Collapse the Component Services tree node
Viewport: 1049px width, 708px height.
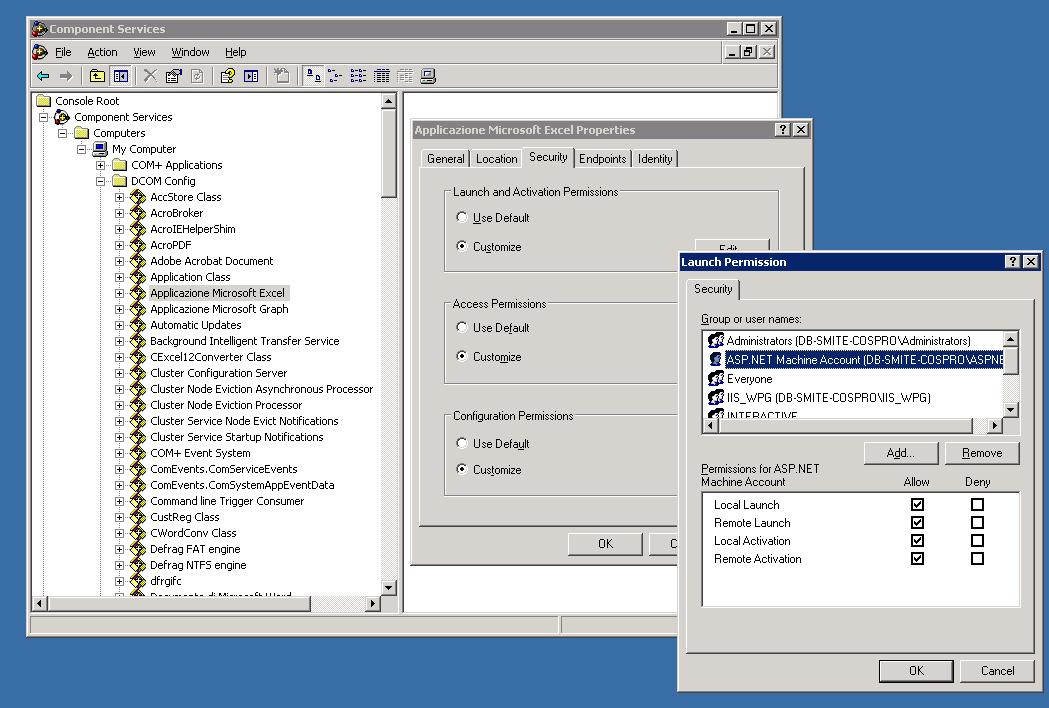(44, 117)
